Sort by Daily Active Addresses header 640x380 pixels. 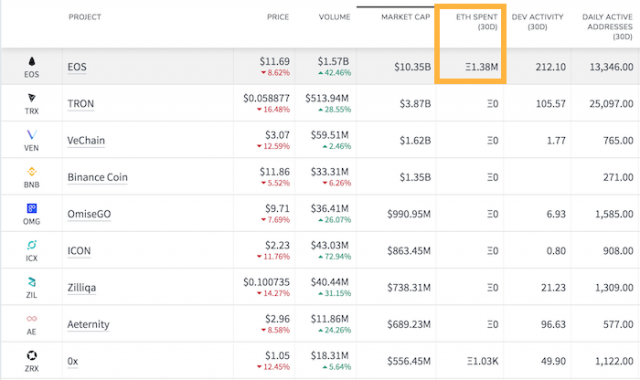pos(607,27)
